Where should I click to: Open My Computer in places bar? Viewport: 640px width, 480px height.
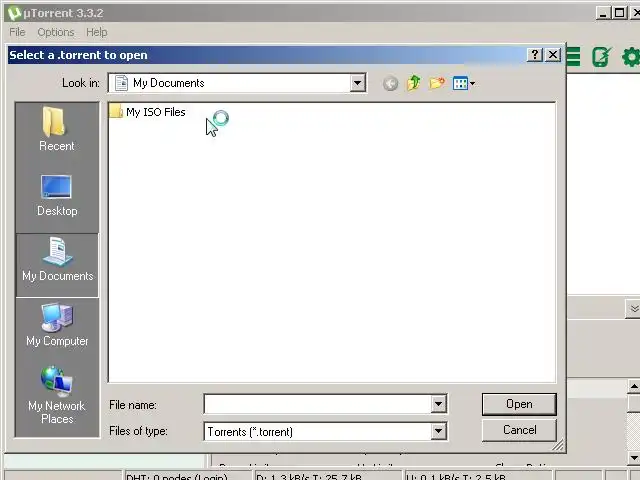pyautogui.click(x=57, y=325)
